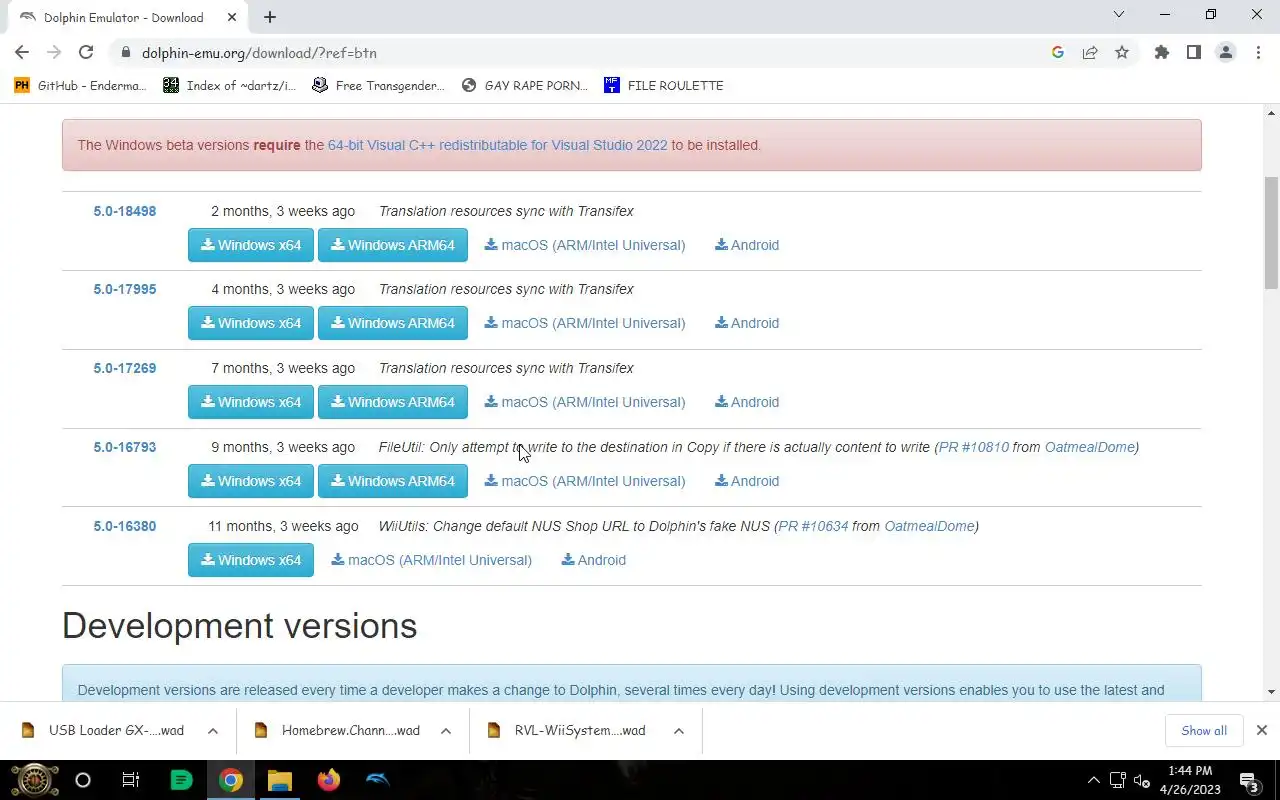Expand USB Loader GX wad download options
The image size is (1280, 800).
coord(213,731)
